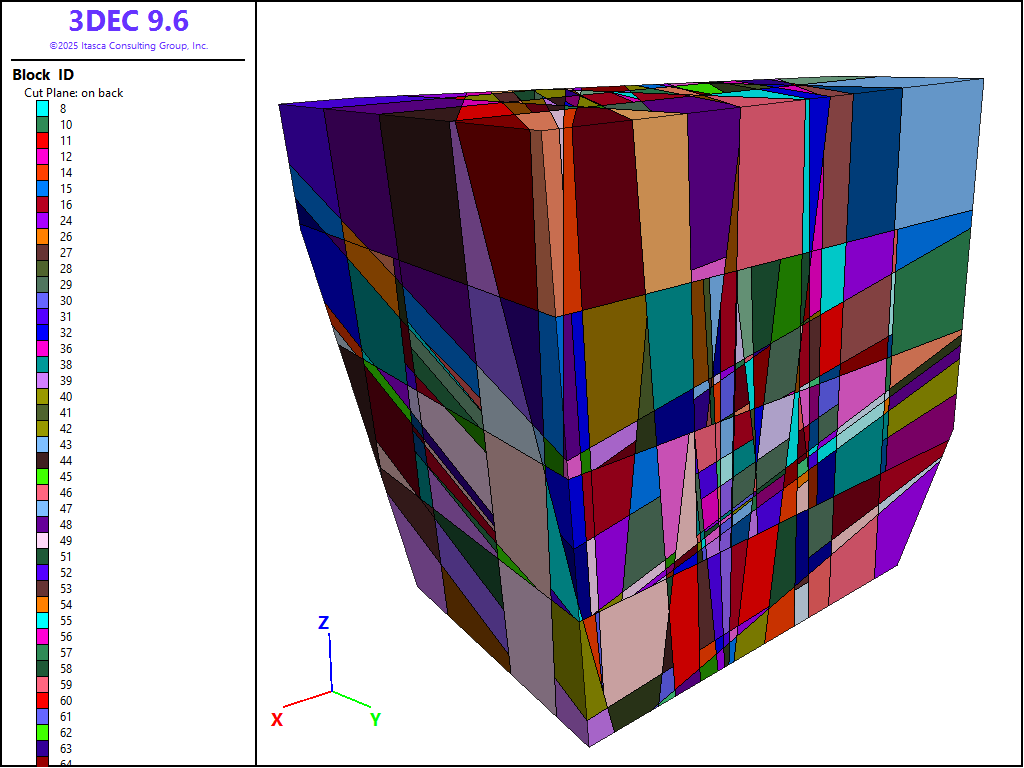The image size is (1024, 768).
Task: Click the 'Block ID' legend heading
Action: pyautogui.click(x=43, y=75)
